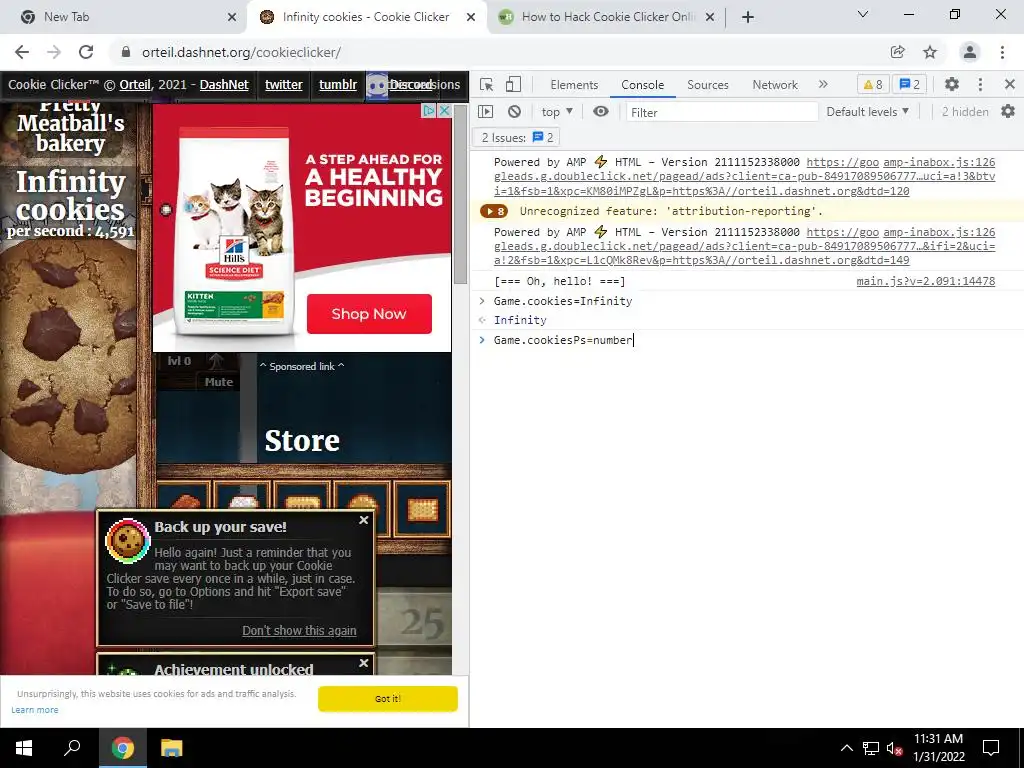Click the 2 messages badge in DevTools toolbar
Viewport: 1024px width, 768px height.
(x=910, y=84)
